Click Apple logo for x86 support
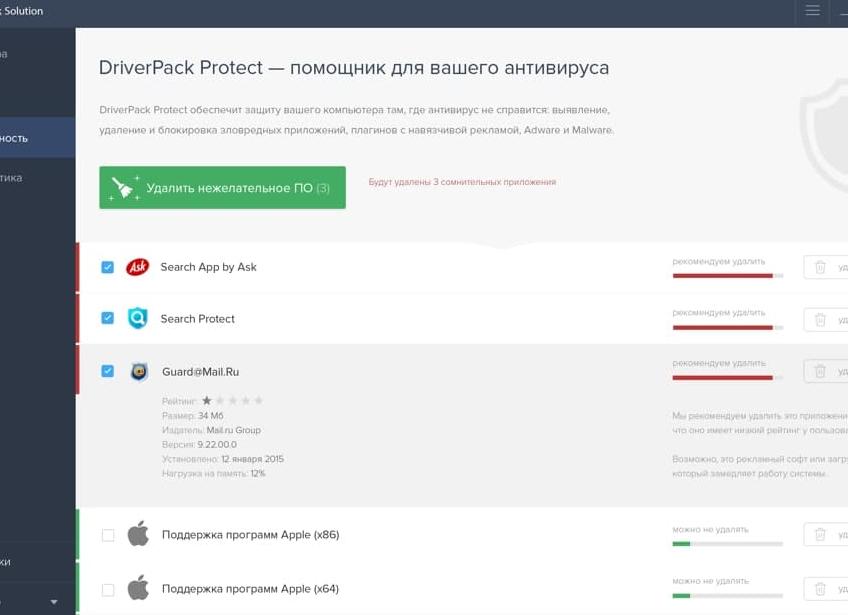Viewport: 848px width, 615px height. [x=138, y=534]
